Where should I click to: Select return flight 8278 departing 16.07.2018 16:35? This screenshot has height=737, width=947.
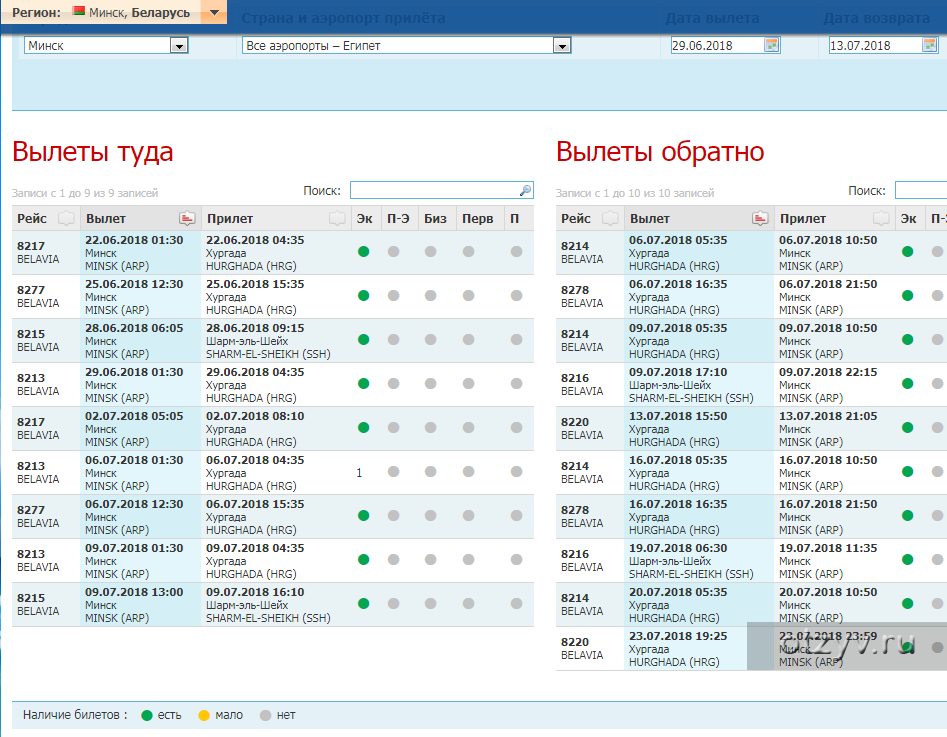(x=751, y=517)
